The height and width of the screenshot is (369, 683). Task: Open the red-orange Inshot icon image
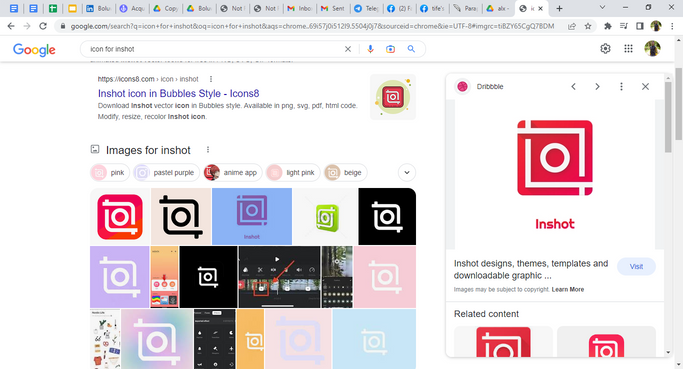tap(120, 217)
